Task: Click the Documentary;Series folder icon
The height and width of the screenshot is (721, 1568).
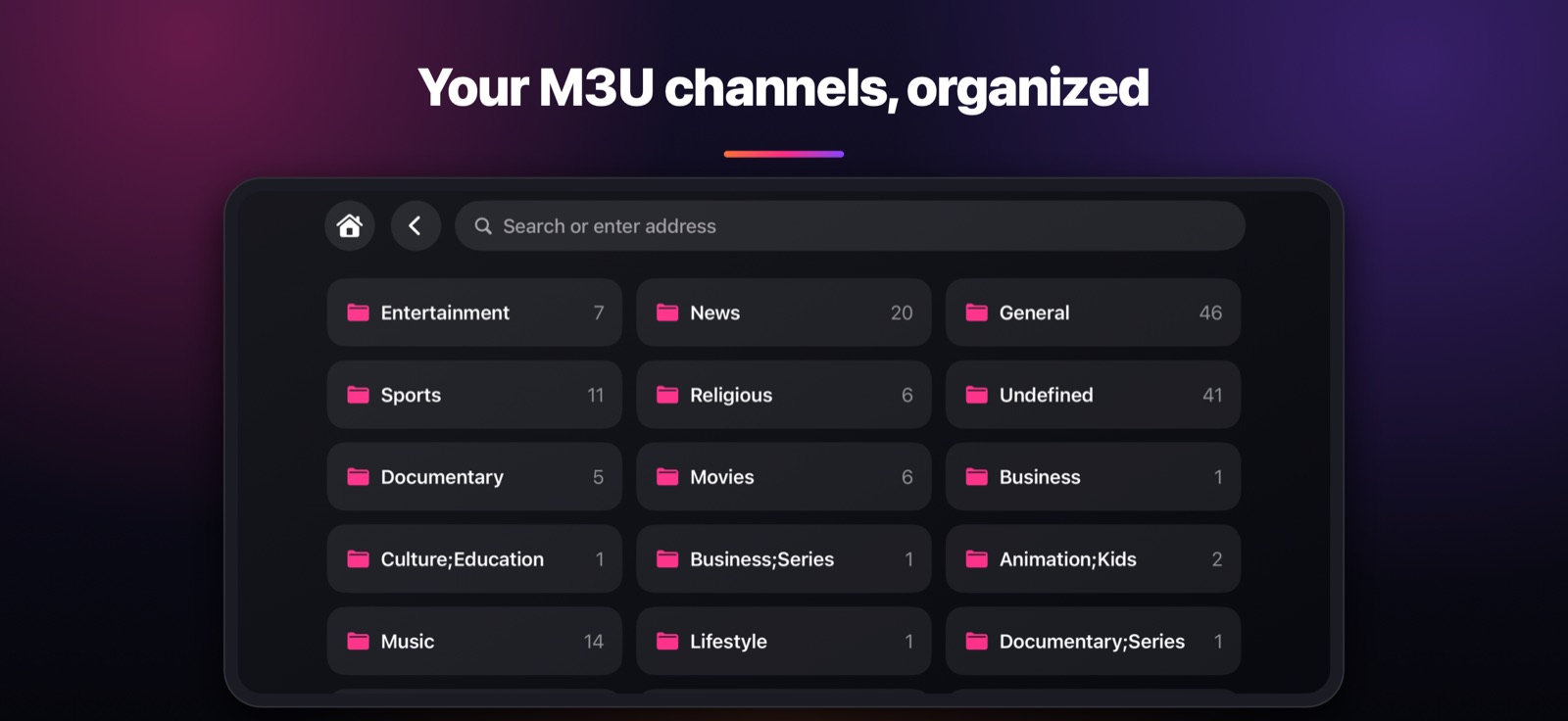Action: click(x=977, y=642)
